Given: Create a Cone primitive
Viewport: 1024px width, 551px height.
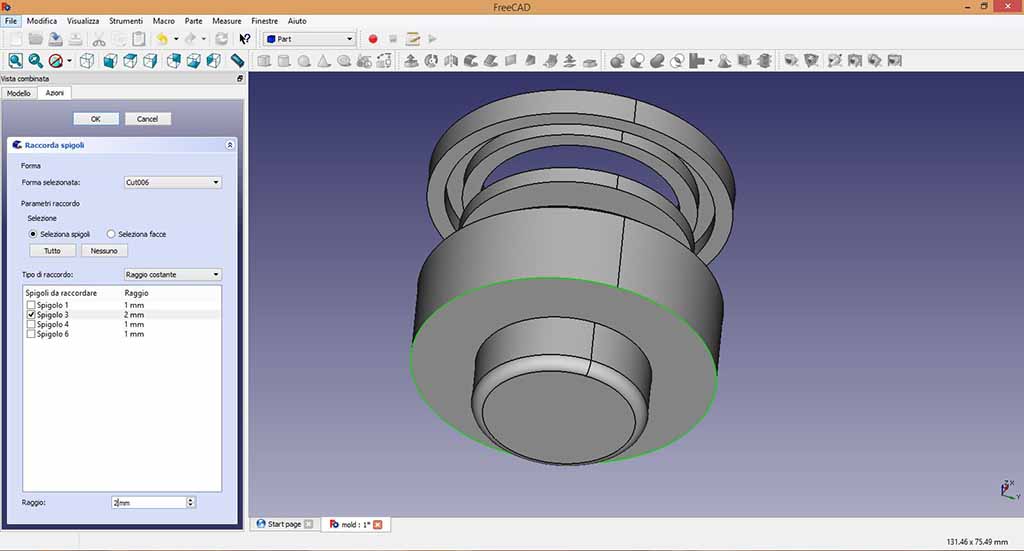Looking at the screenshot, I should coord(324,61).
